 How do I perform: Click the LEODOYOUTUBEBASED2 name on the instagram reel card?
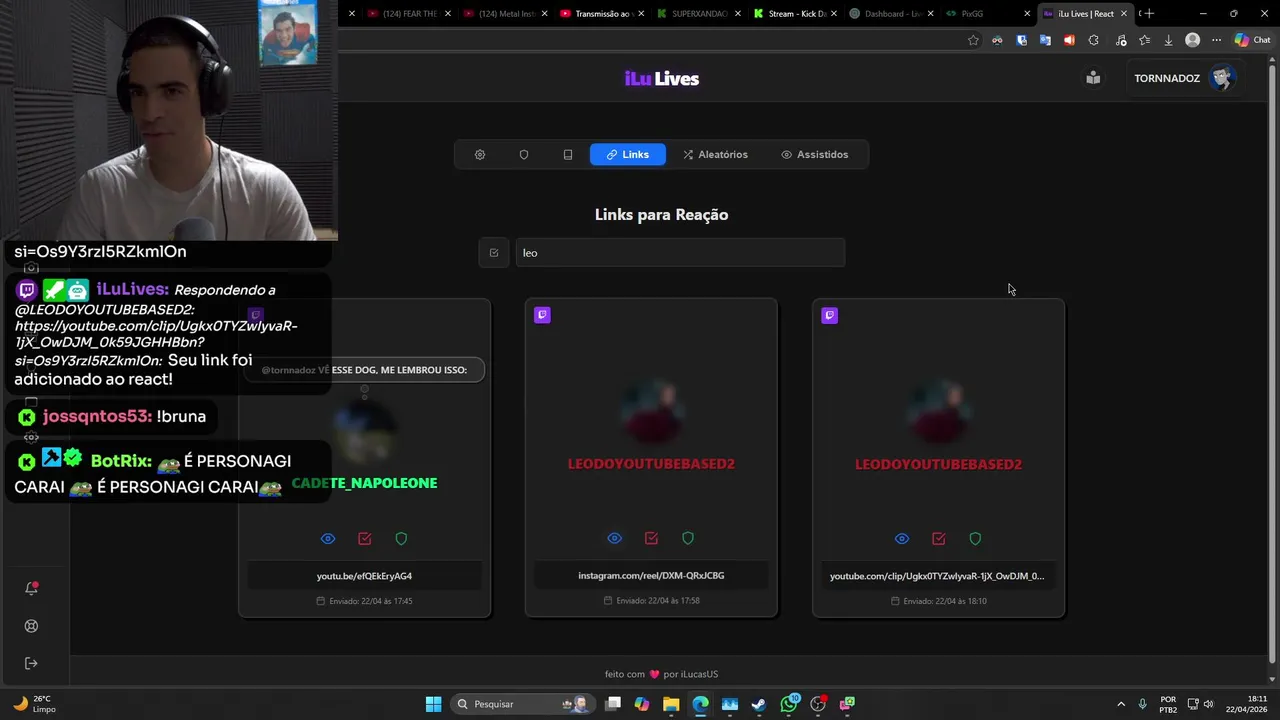[x=651, y=464]
